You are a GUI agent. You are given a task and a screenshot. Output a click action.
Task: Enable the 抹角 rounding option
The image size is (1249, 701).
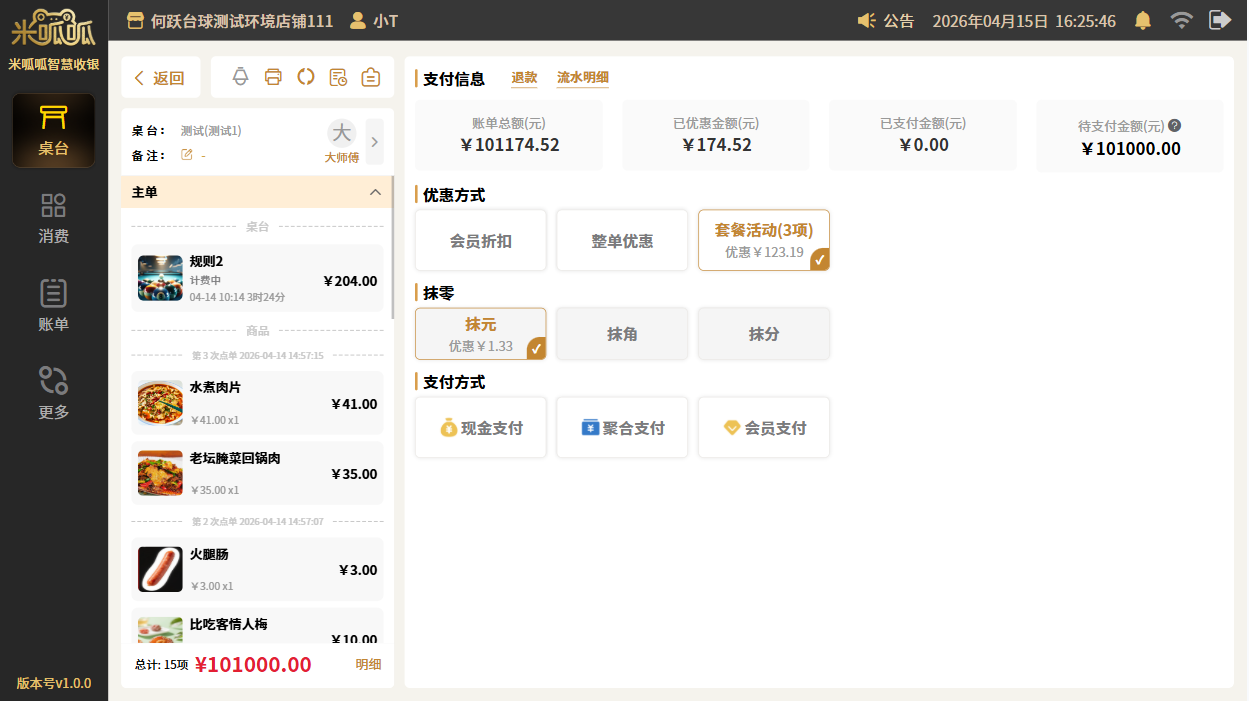[622, 334]
